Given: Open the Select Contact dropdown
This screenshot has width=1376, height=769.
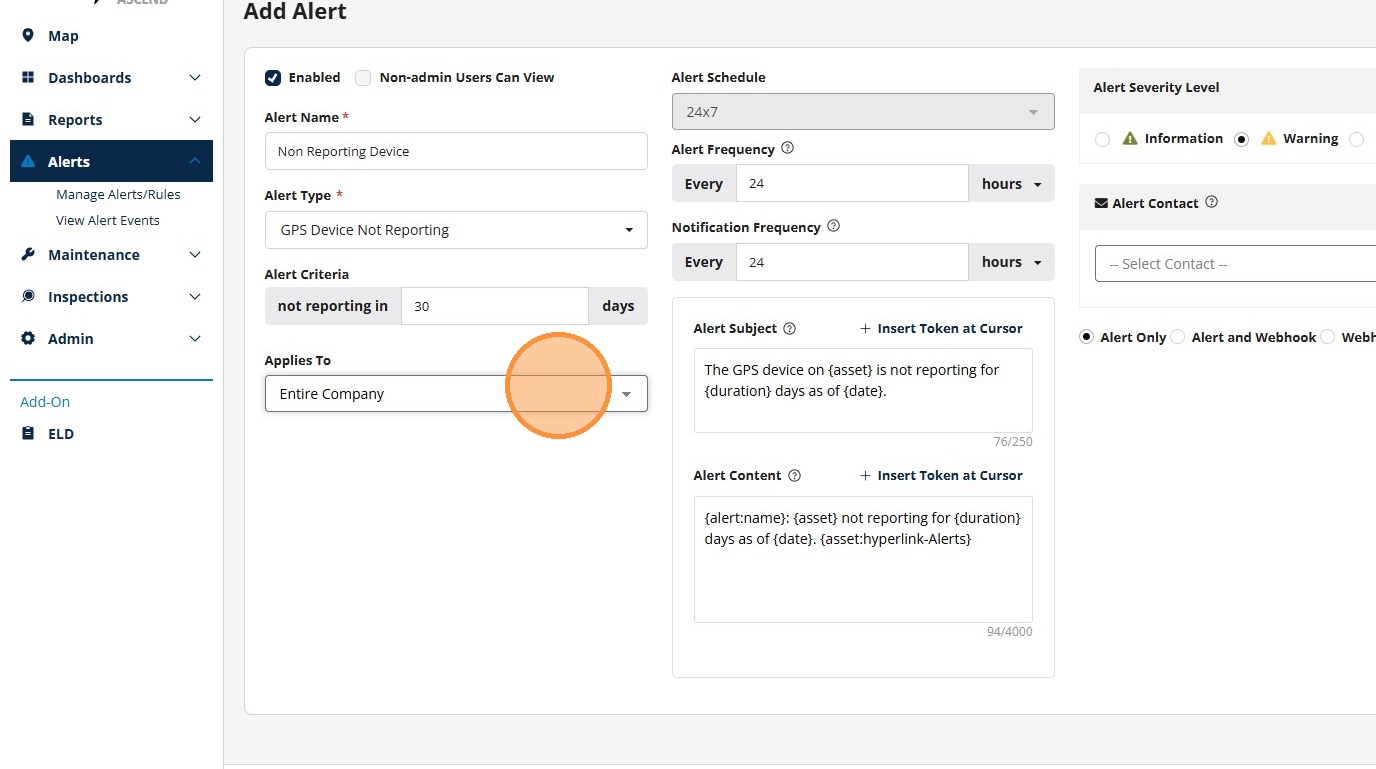Looking at the screenshot, I should click(1236, 264).
